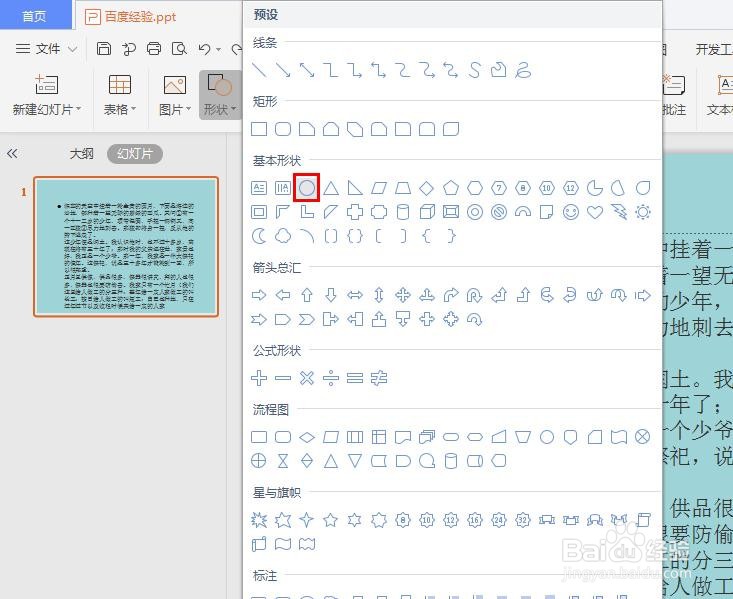The width and height of the screenshot is (733, 599).
Task: Collapse the slide panel with double chevron
Action: [x=12, y=153]
